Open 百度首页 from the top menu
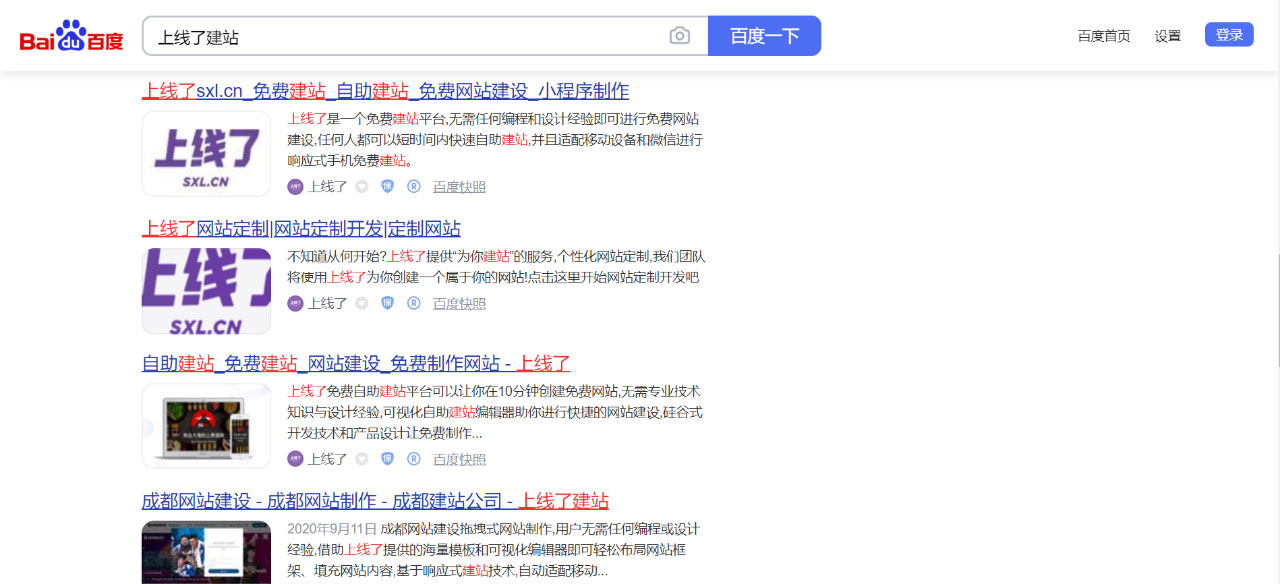The image size is (1280, 584). click(1103, 35)
